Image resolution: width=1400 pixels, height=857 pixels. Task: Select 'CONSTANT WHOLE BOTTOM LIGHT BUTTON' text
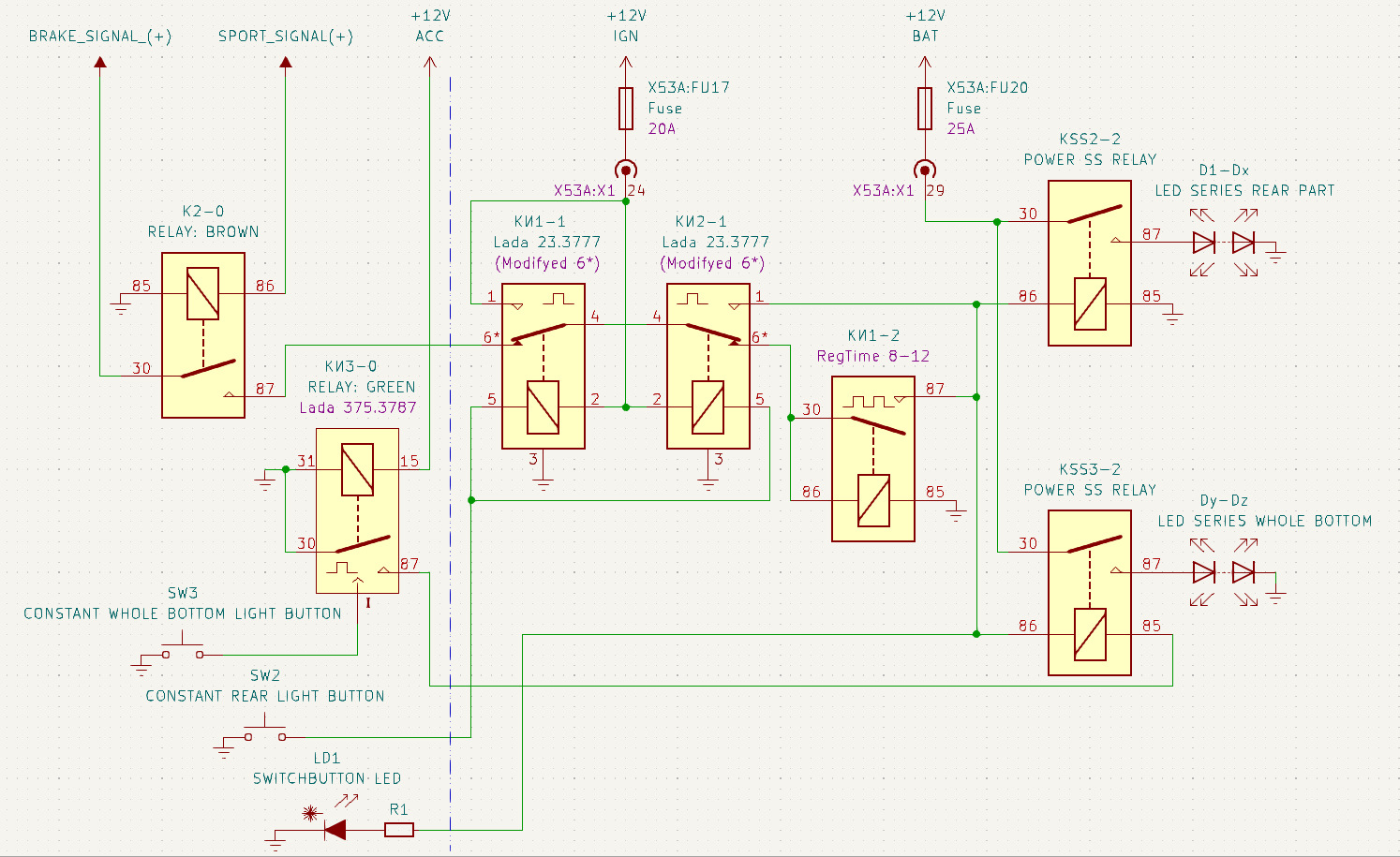click(x=183, y=613)
